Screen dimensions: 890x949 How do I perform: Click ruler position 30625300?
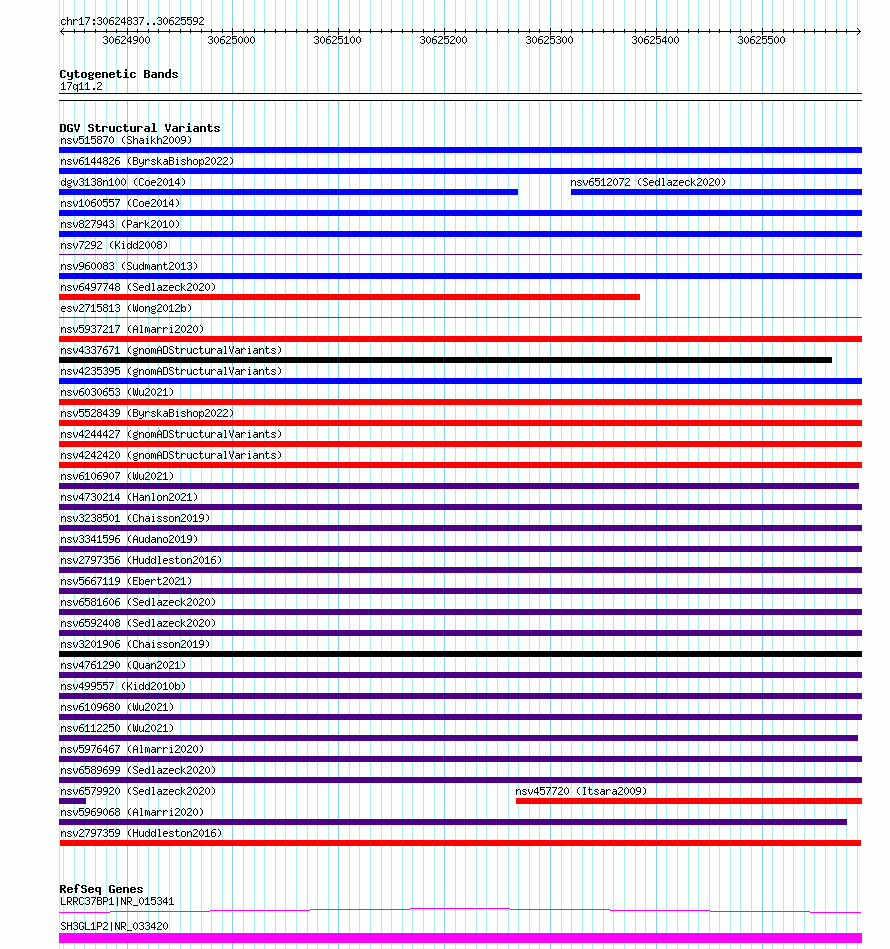[549, 40]
